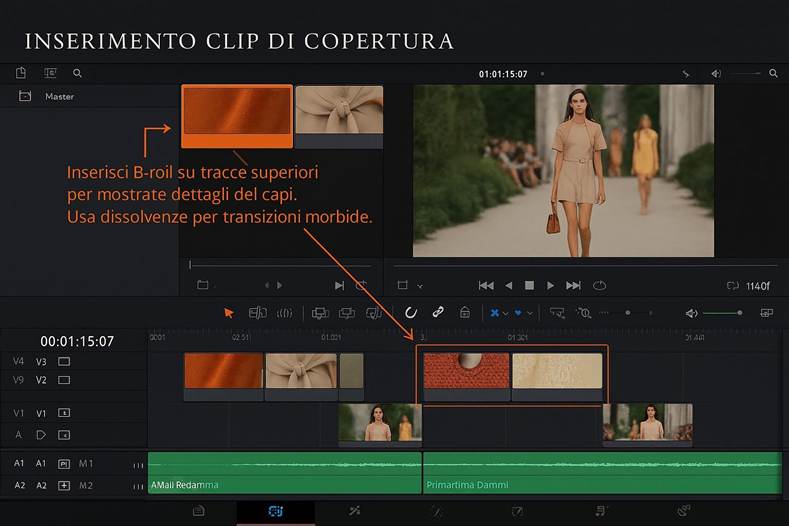Adjust the green timeline volume slider

[x=723, y=313]
